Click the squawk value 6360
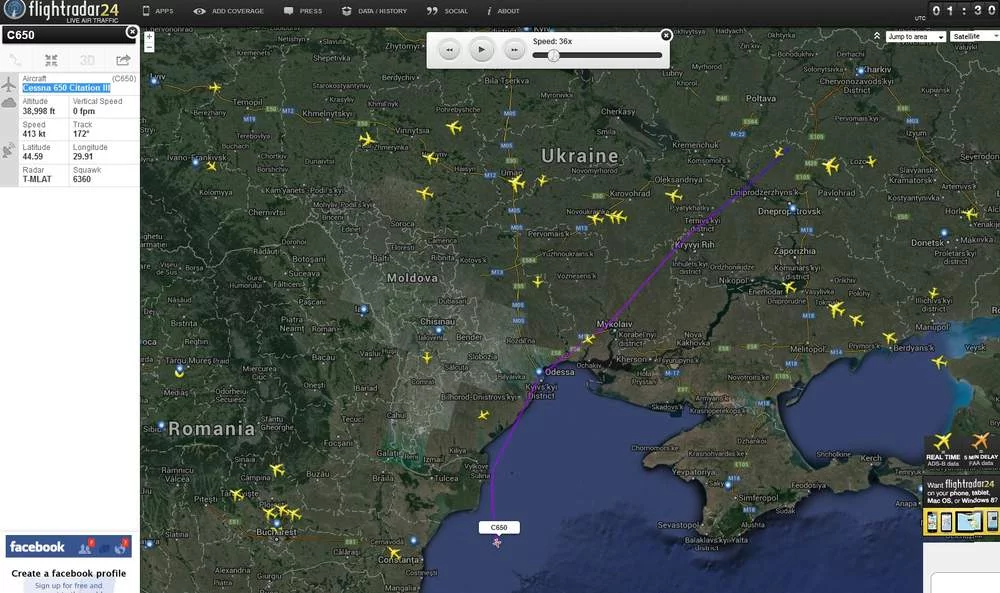The width and height of the screenshot is (1000, 593). 82,179
